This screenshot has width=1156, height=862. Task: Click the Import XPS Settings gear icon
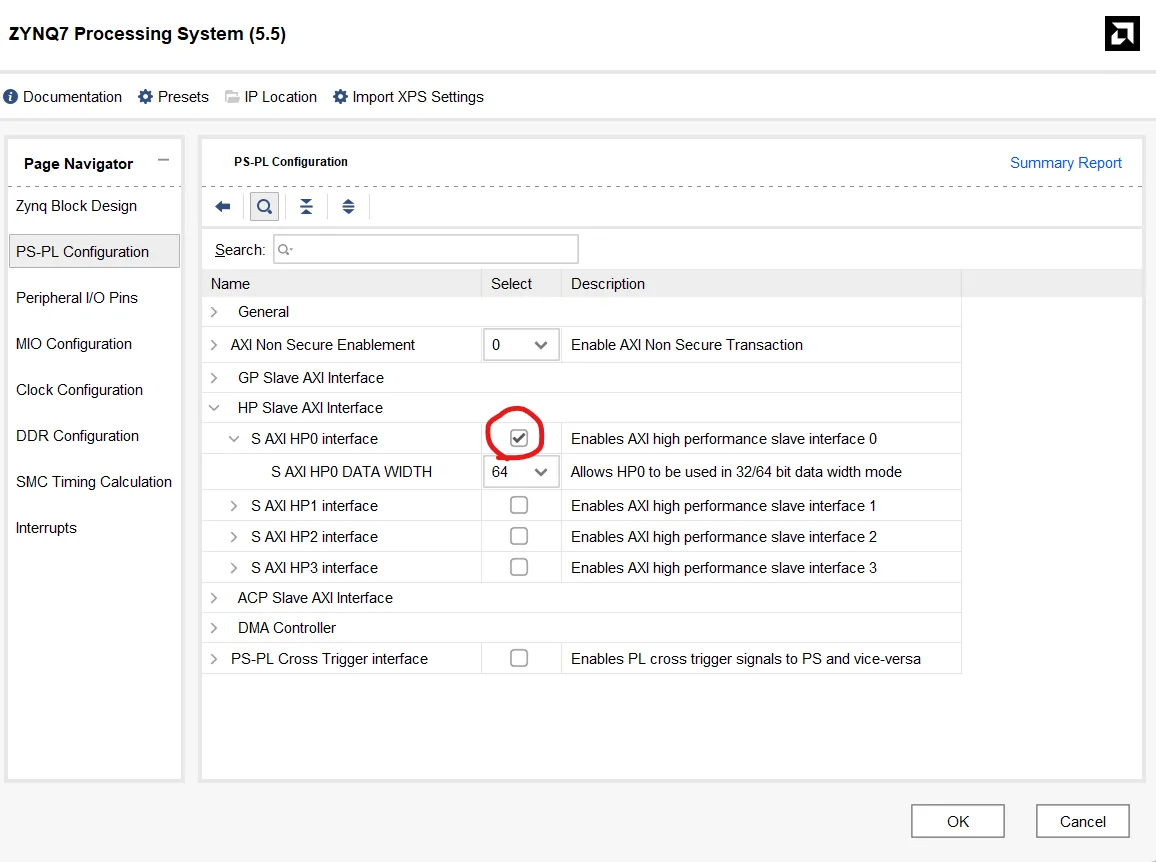(340, 97)
